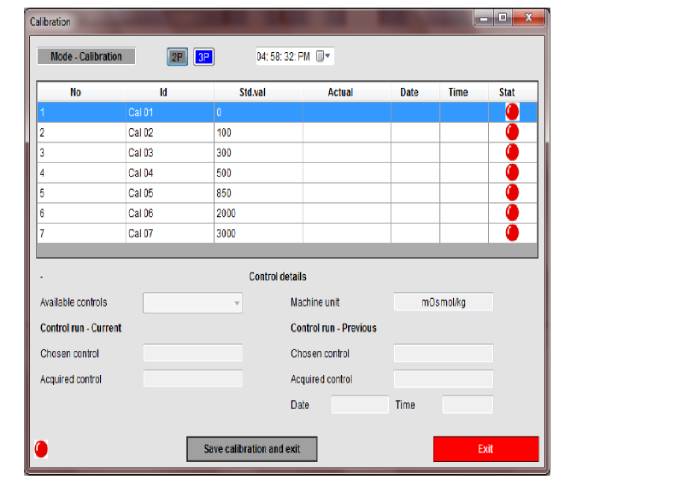Viewport: 700px width, 491px height.
Task: Click the previous run Date field
Action: click(x=359, y=405)
